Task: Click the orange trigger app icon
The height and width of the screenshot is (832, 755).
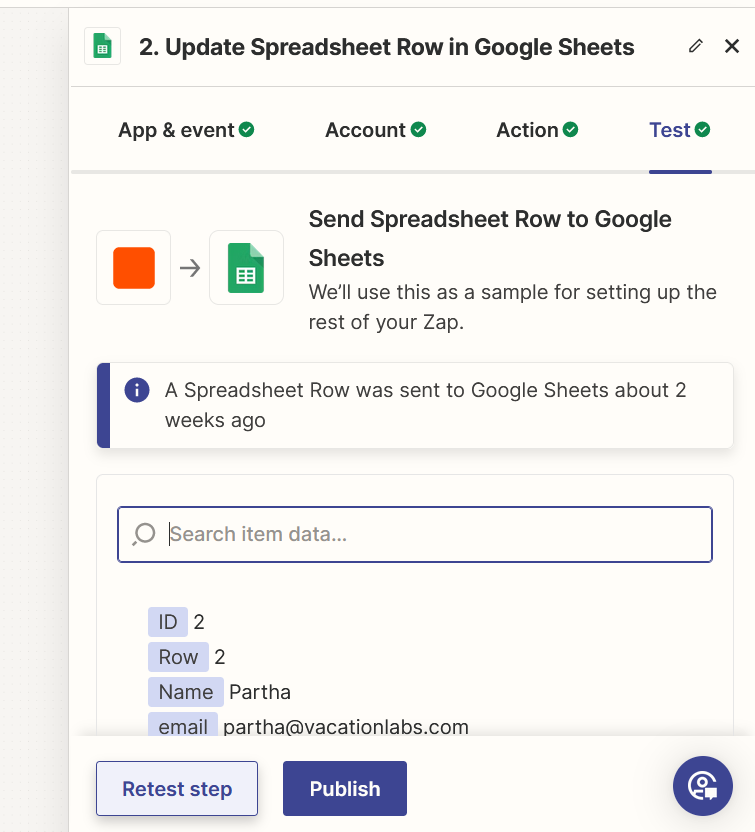Action: 134,268
